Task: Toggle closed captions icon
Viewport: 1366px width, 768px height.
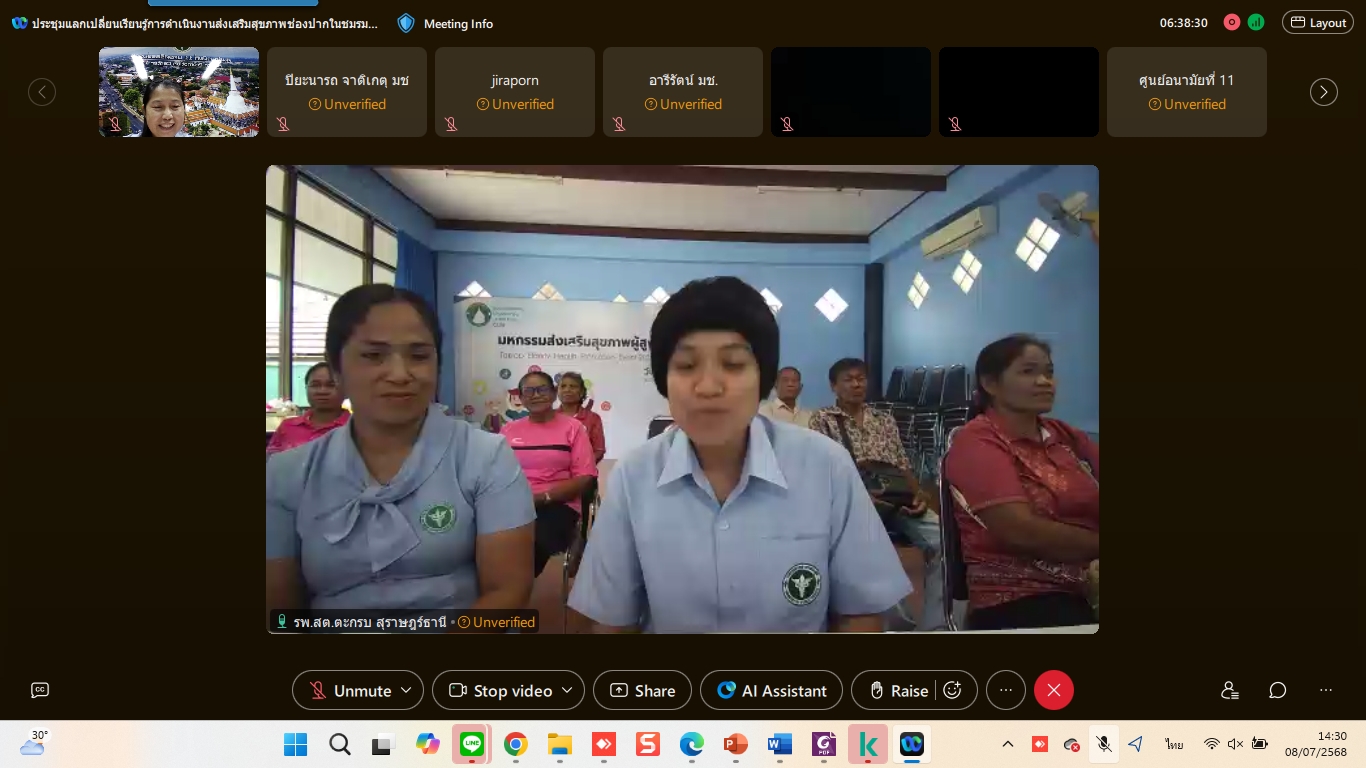Action: (40, 690)
